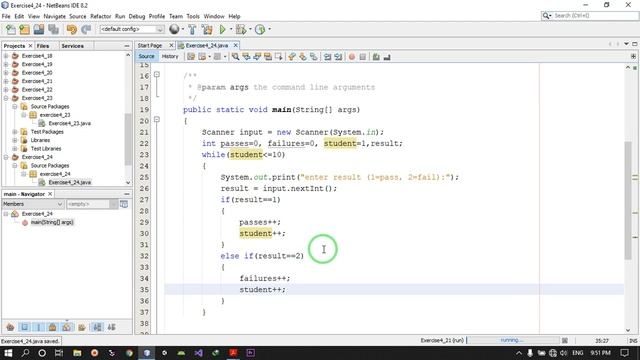Viewport: 640px width, 360px height.
Task: Click the Shift Line Left icon
Action: (327, 57)
